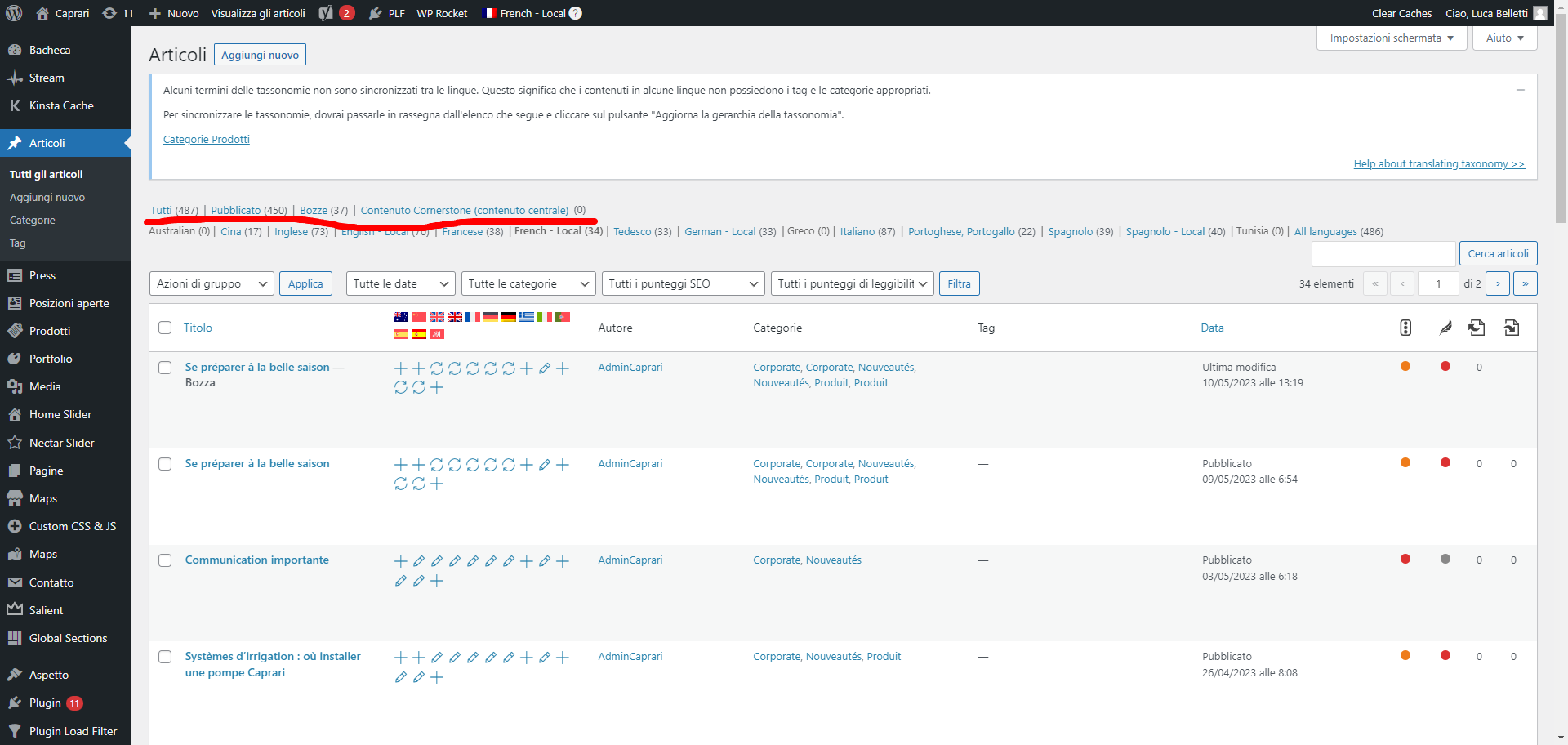This screenshot has height=745, width=1568.
Task: Click the Aggiungi nuovo button beside Articoli
Action: (x=260, y=55)
